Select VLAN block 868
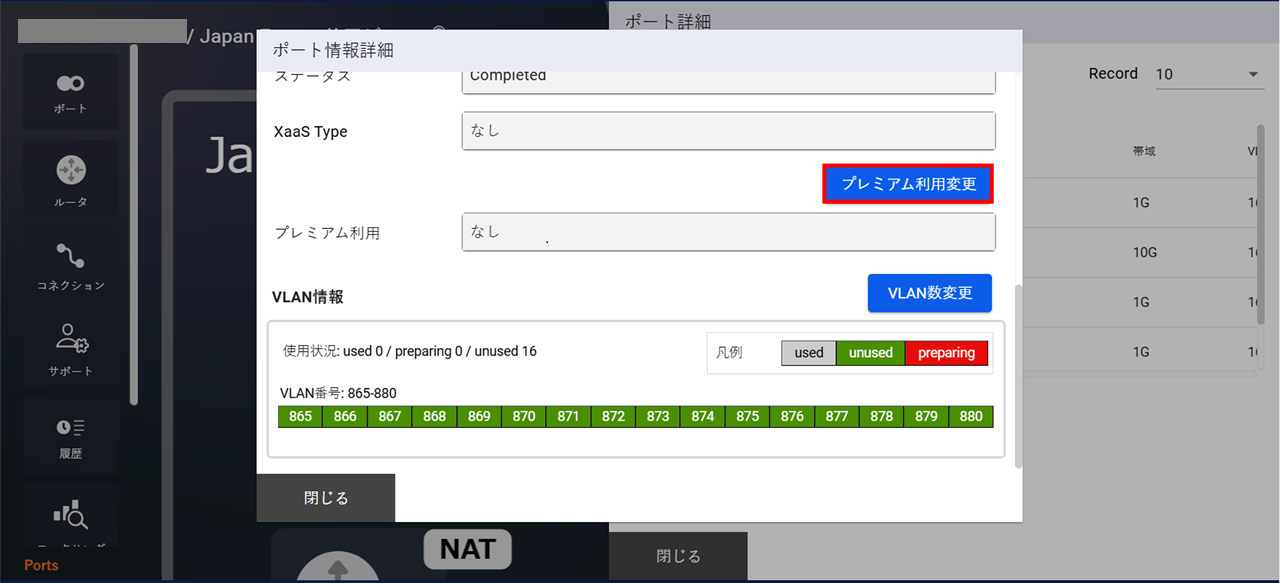1280x583 pixels. pyautogui.click(x=434, y=416)
